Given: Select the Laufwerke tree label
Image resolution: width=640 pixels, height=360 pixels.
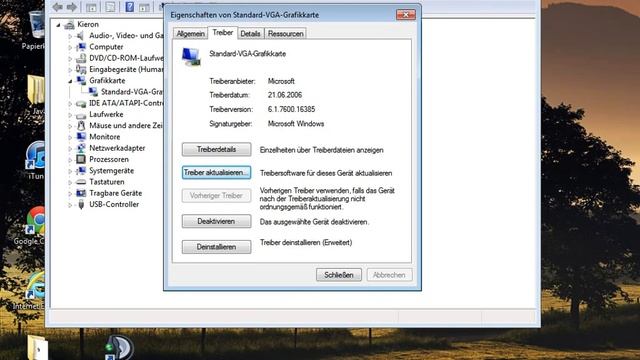Looking at the screenshot, I should click(106, 114).
